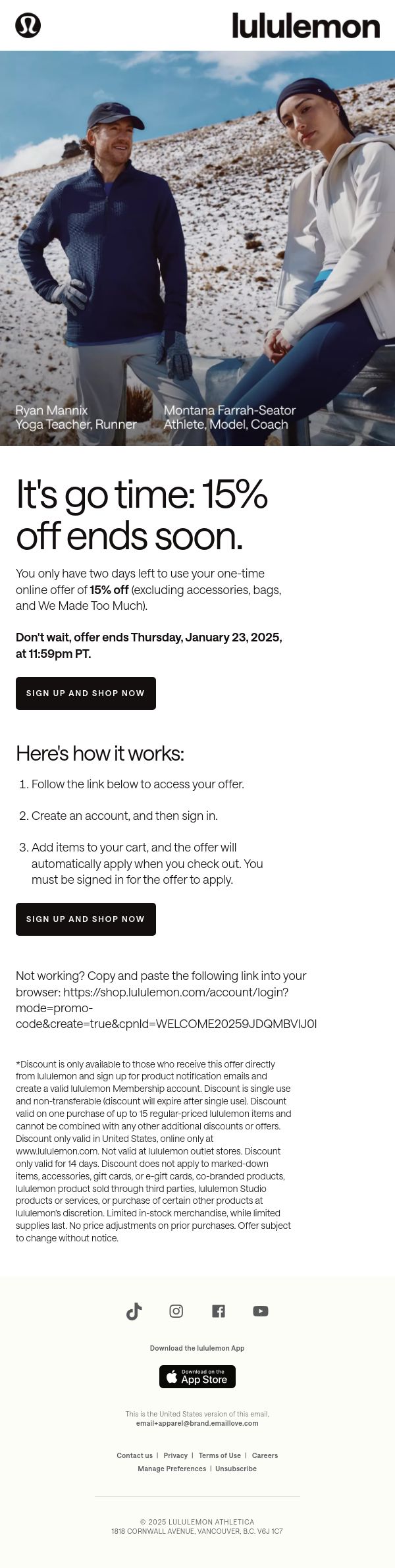Open the Contact us link
The height and width of the screenshot is (1568, 395).
click(134, 1455)
